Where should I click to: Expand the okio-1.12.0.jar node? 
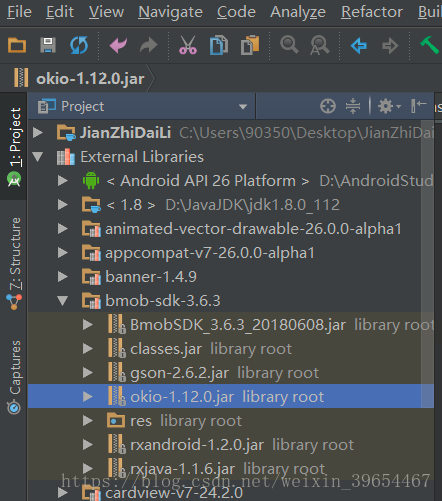pyautogui.click(x=88, y=396)
